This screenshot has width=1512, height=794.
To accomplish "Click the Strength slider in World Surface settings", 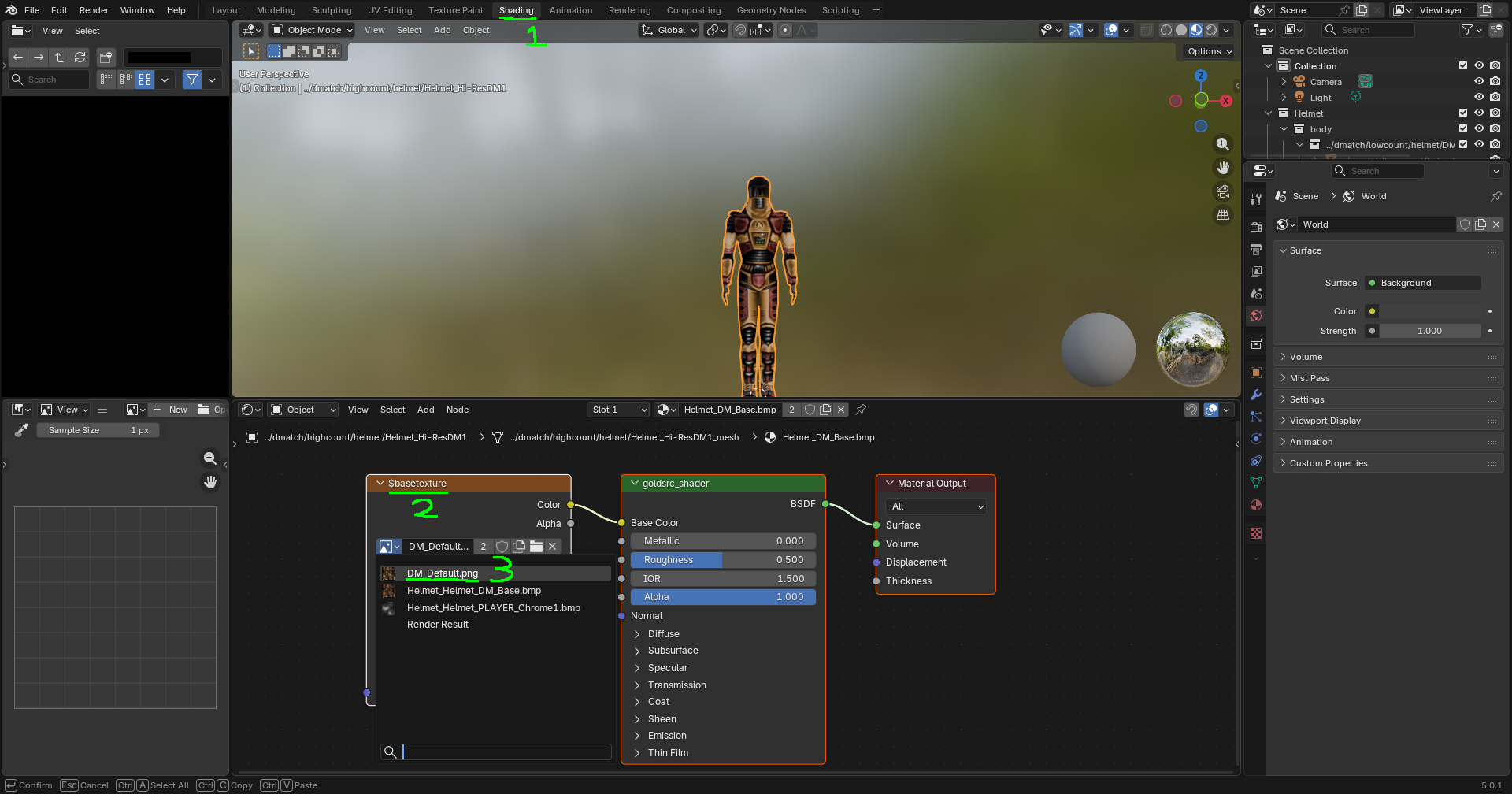I will coord(1430,331).
